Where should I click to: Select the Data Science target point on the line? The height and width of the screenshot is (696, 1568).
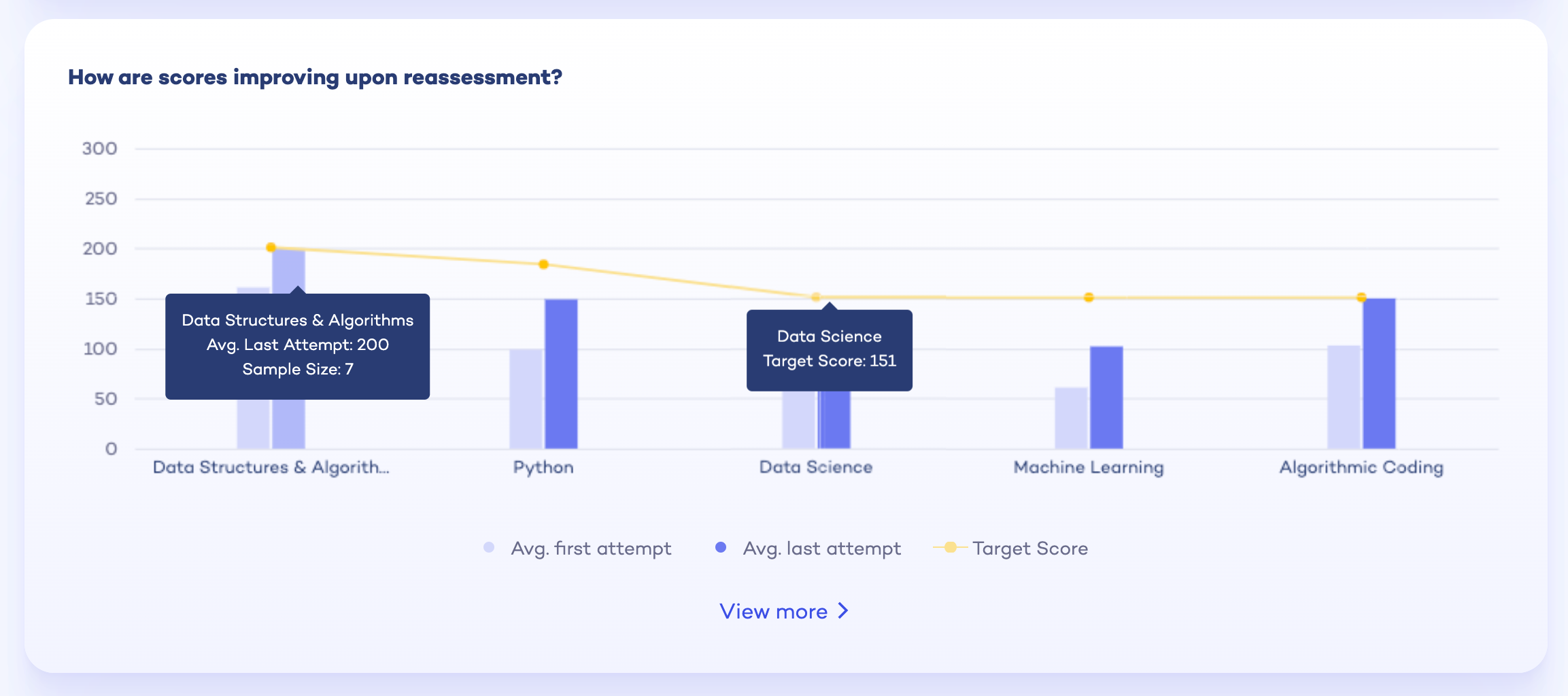(x=815, y=296)
